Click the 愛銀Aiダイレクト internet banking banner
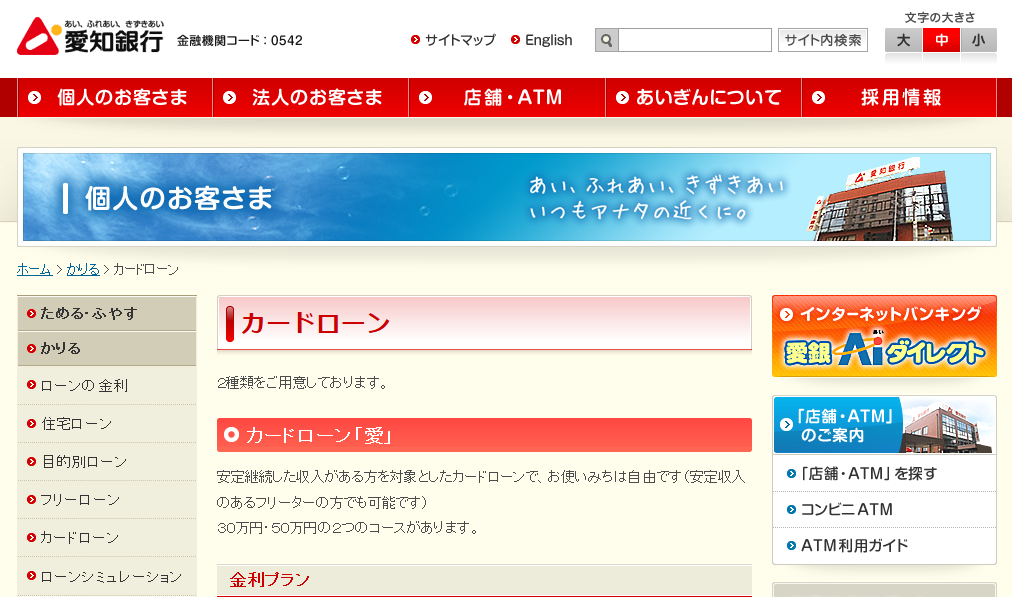 point(884,336)
